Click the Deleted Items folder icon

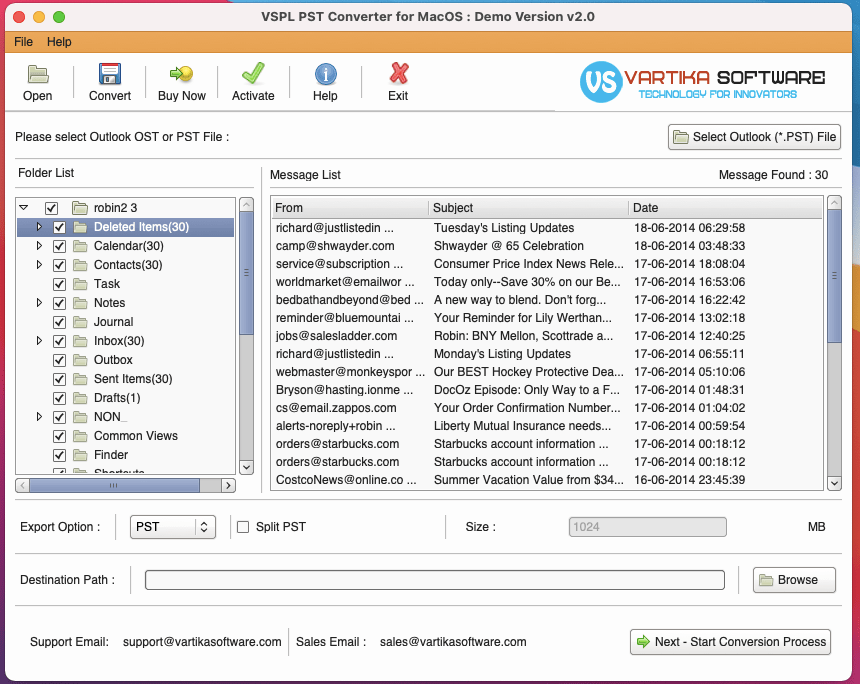(x=80, y=227)
